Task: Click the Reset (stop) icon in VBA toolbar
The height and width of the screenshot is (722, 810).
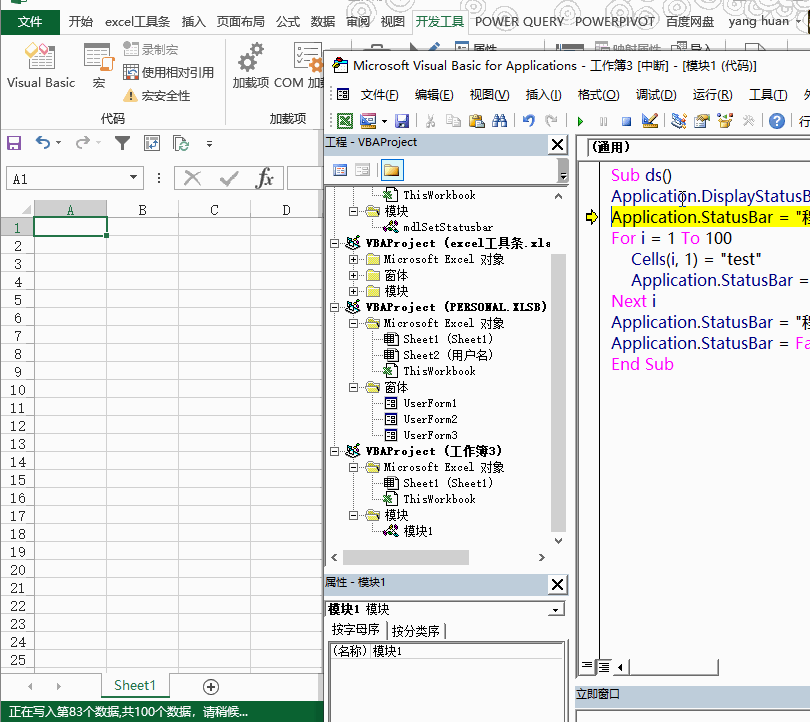Action: point(626,121)
